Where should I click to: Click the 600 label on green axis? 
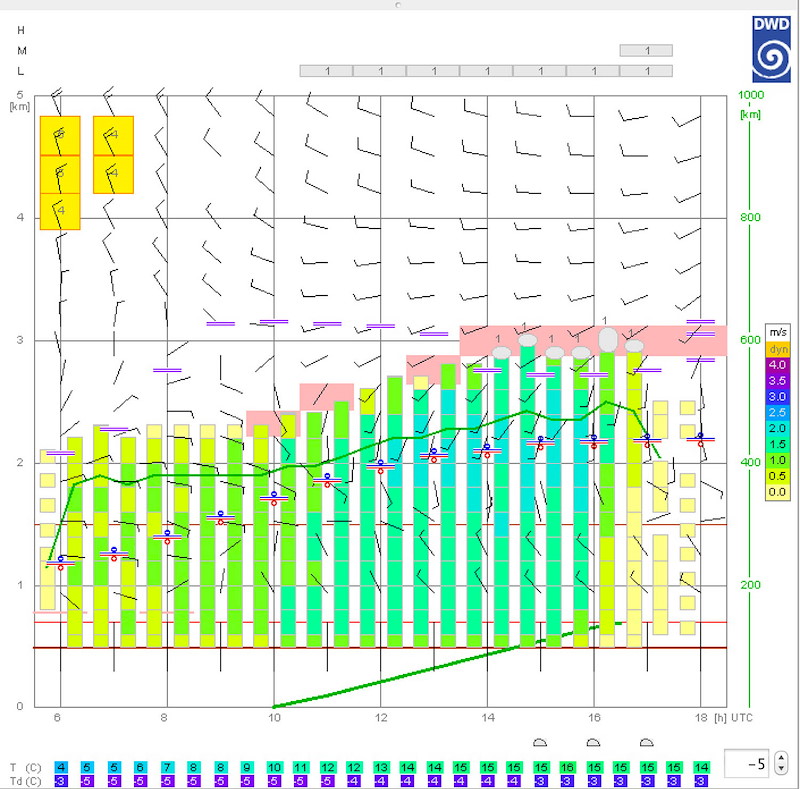[751, 340]
